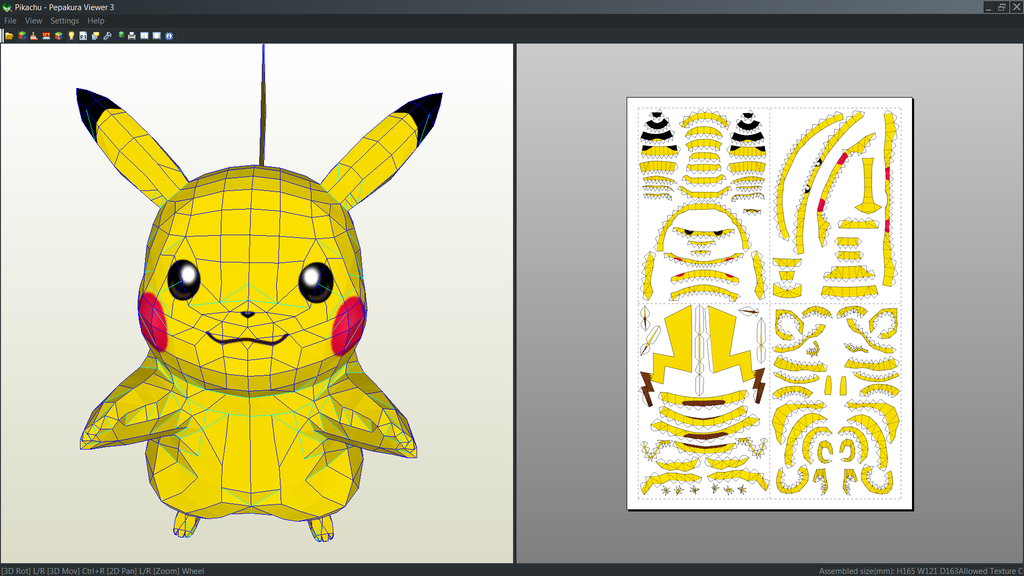The image size is (1024, 576).
Task: Click the red 123 numbering toolbar icon
Action: 46,36
